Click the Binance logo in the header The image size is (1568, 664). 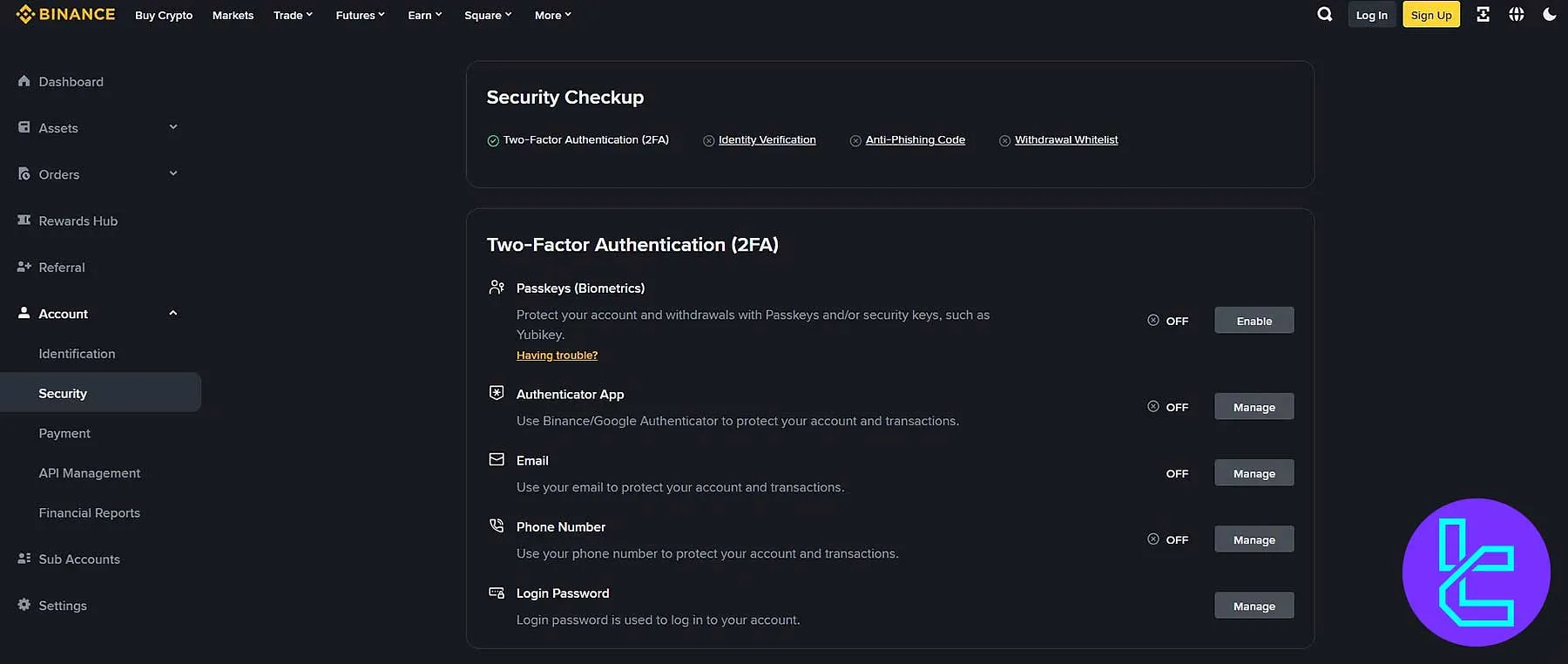(x=64, y=14)
